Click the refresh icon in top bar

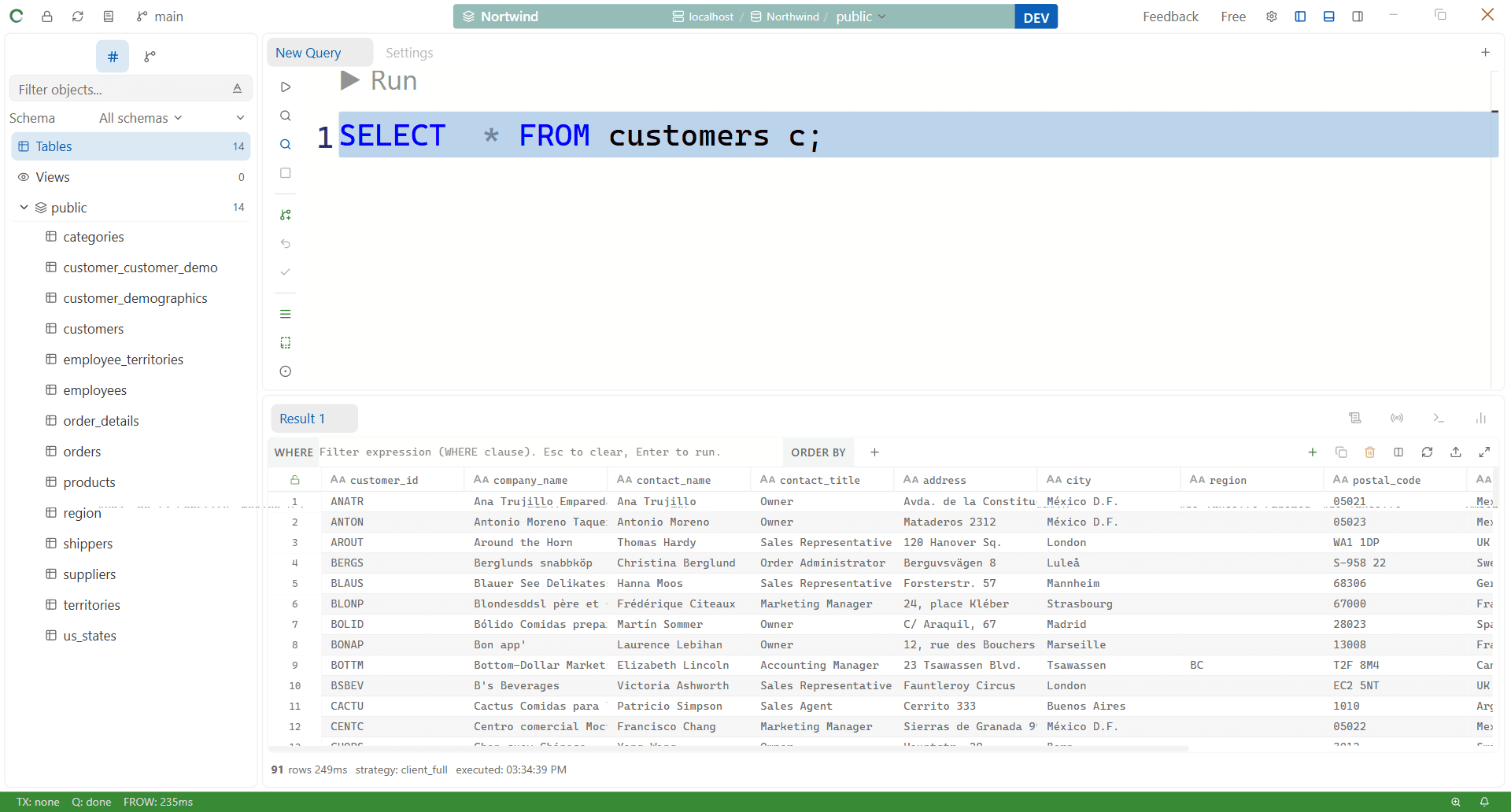tap(78, 17)
